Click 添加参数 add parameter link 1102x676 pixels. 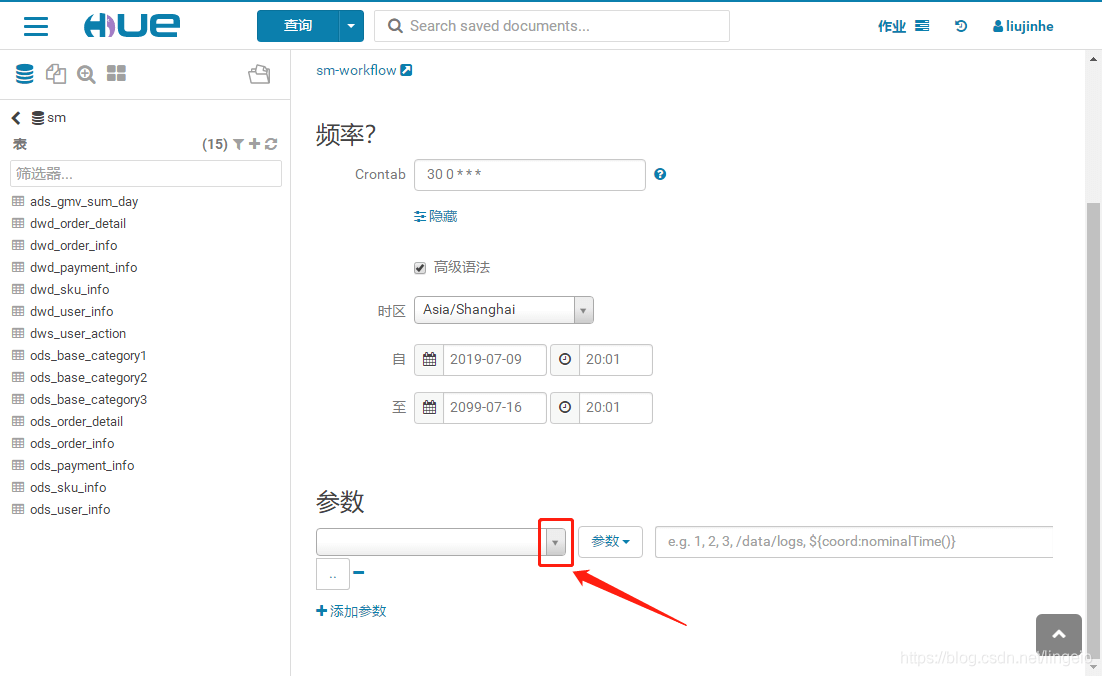point(351,611)
